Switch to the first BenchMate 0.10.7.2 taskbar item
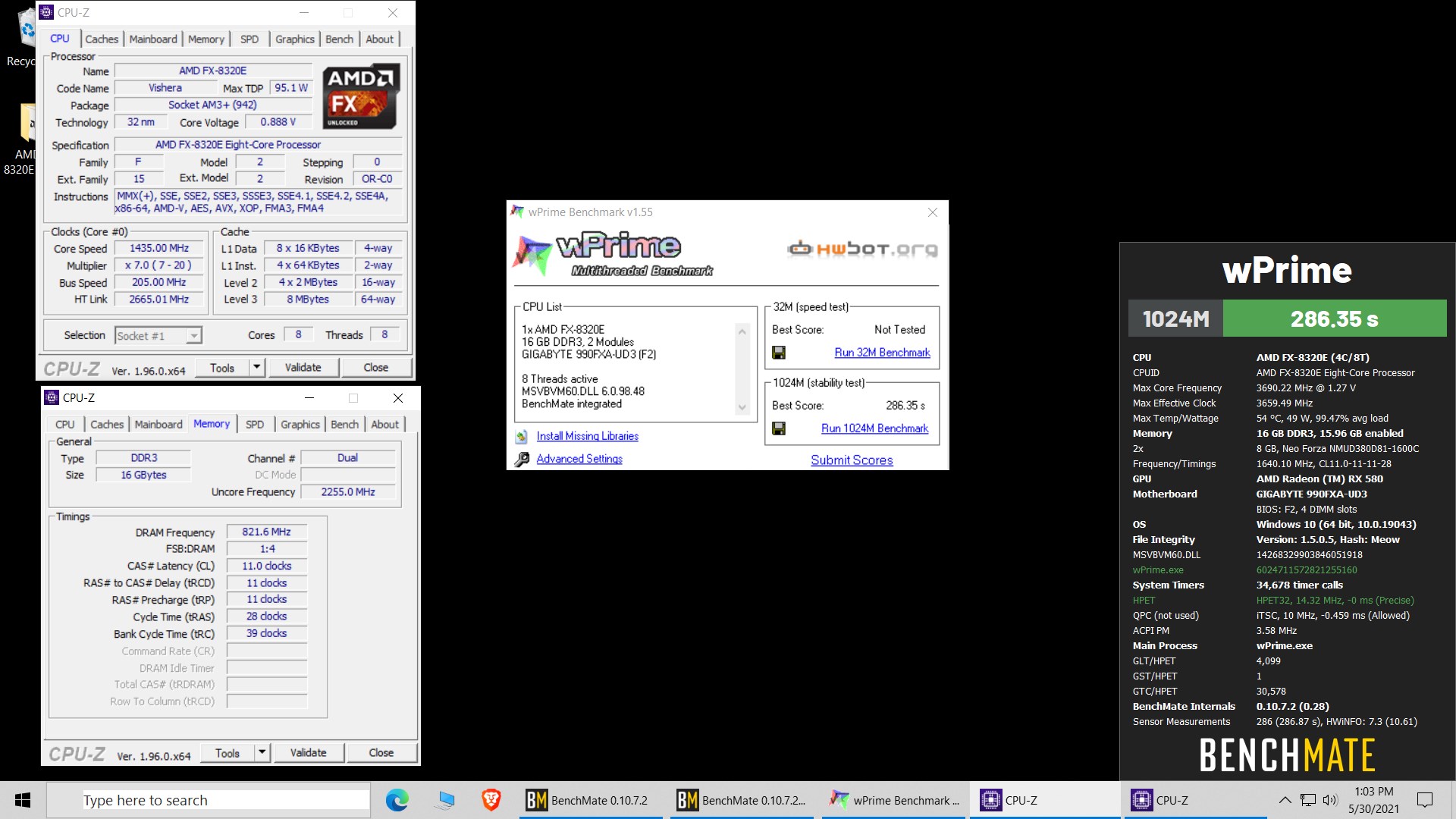This screenshot has width=1456, height=819. (591, 800)
